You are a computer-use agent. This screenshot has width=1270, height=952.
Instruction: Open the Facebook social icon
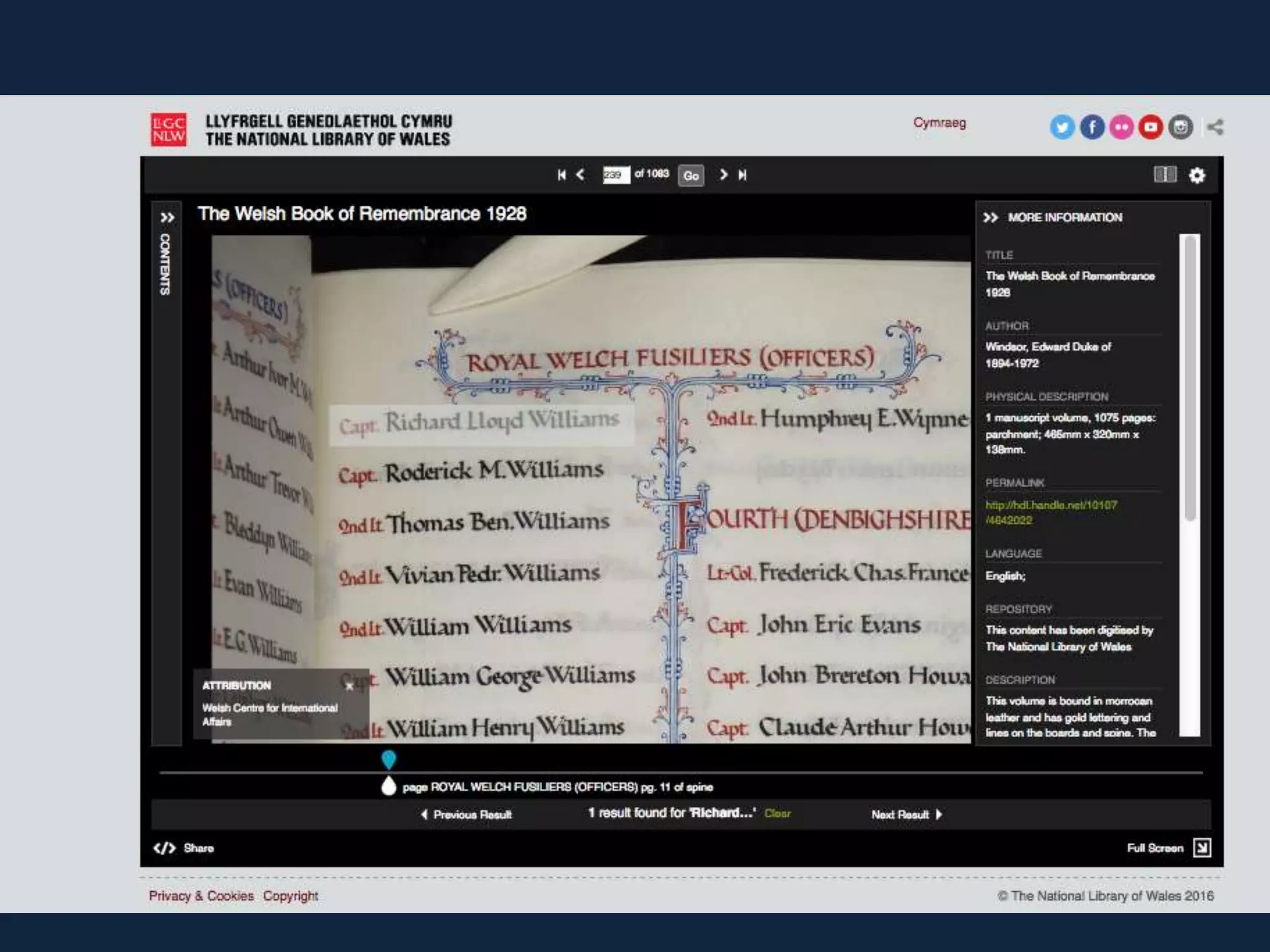[1091, 128]
